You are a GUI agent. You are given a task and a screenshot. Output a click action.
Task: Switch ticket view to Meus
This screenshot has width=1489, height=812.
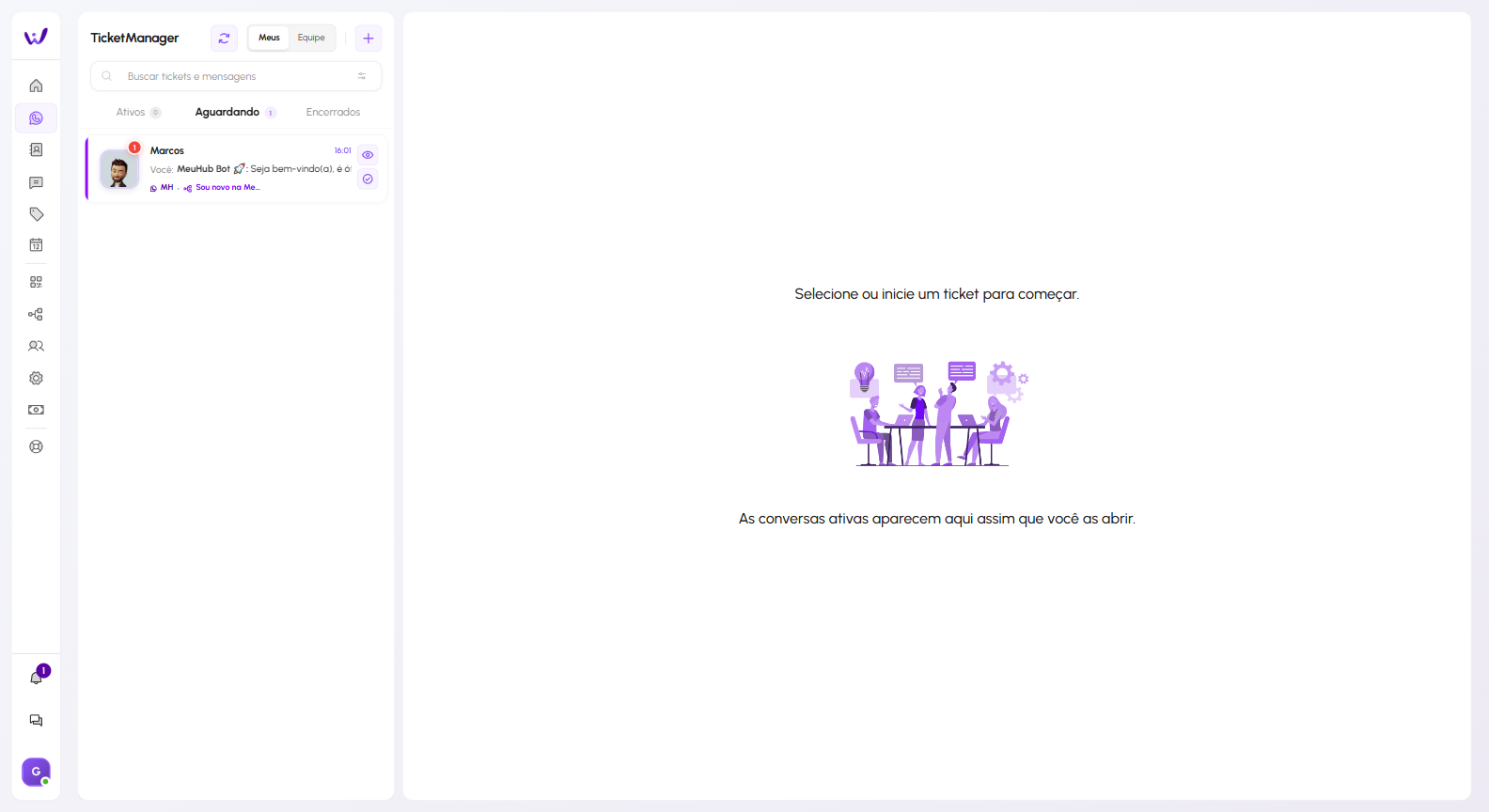pyautogui.click(x=269, y=38)
